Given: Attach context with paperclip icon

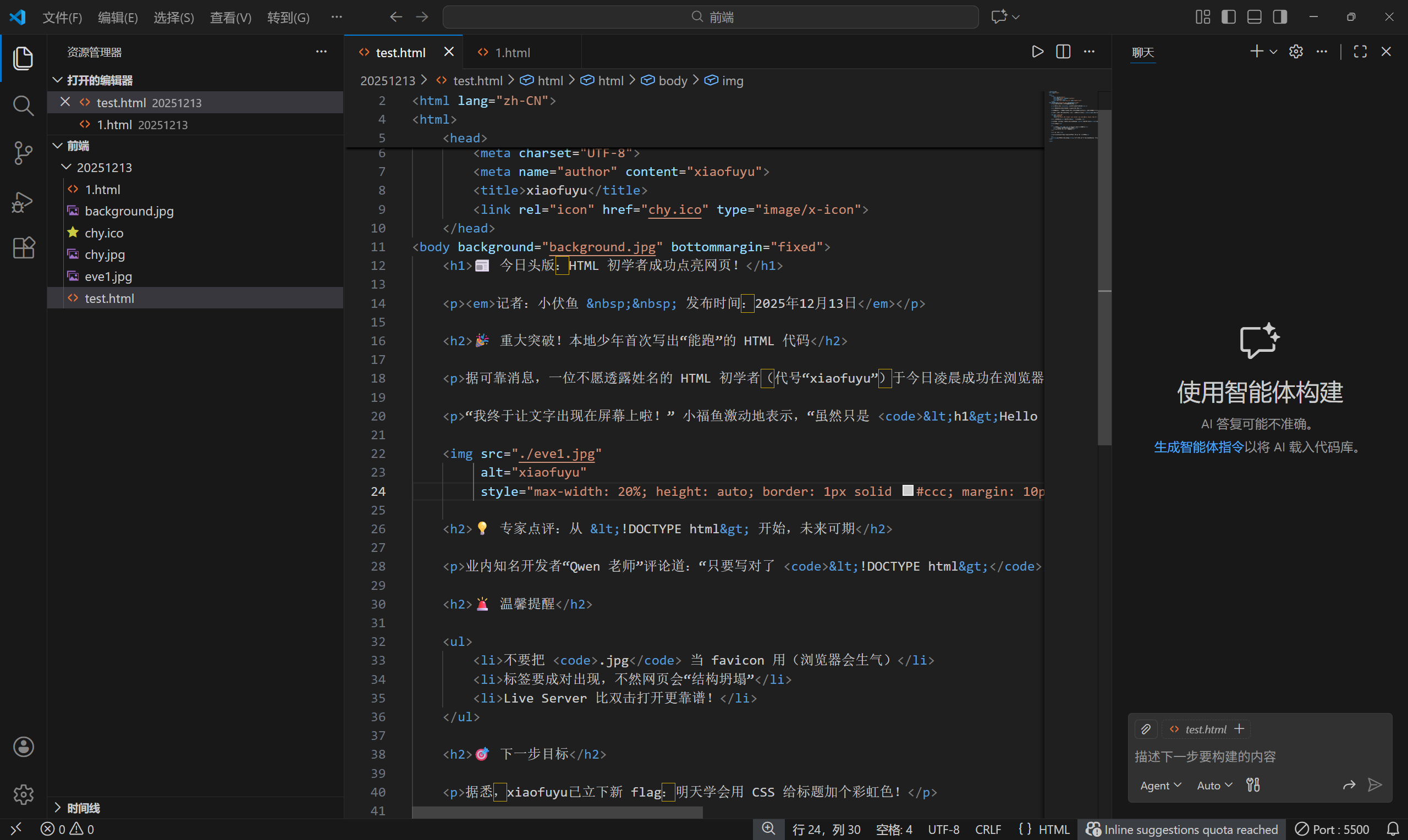Looking at the screenshot, I should point(1146,729).
